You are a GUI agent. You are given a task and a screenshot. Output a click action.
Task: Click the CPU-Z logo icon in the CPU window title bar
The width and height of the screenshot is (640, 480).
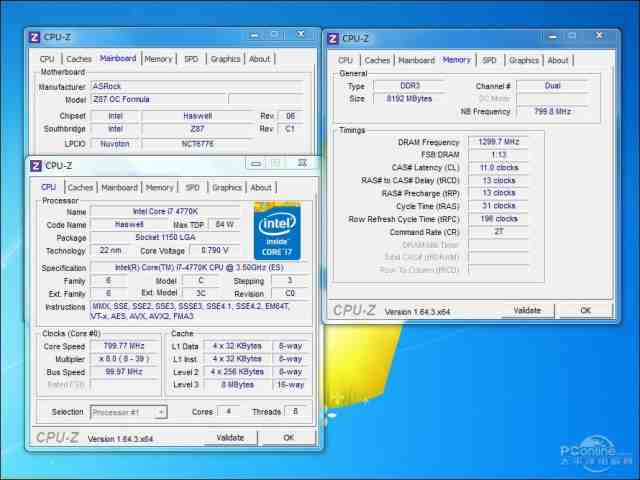coord(36,166)
